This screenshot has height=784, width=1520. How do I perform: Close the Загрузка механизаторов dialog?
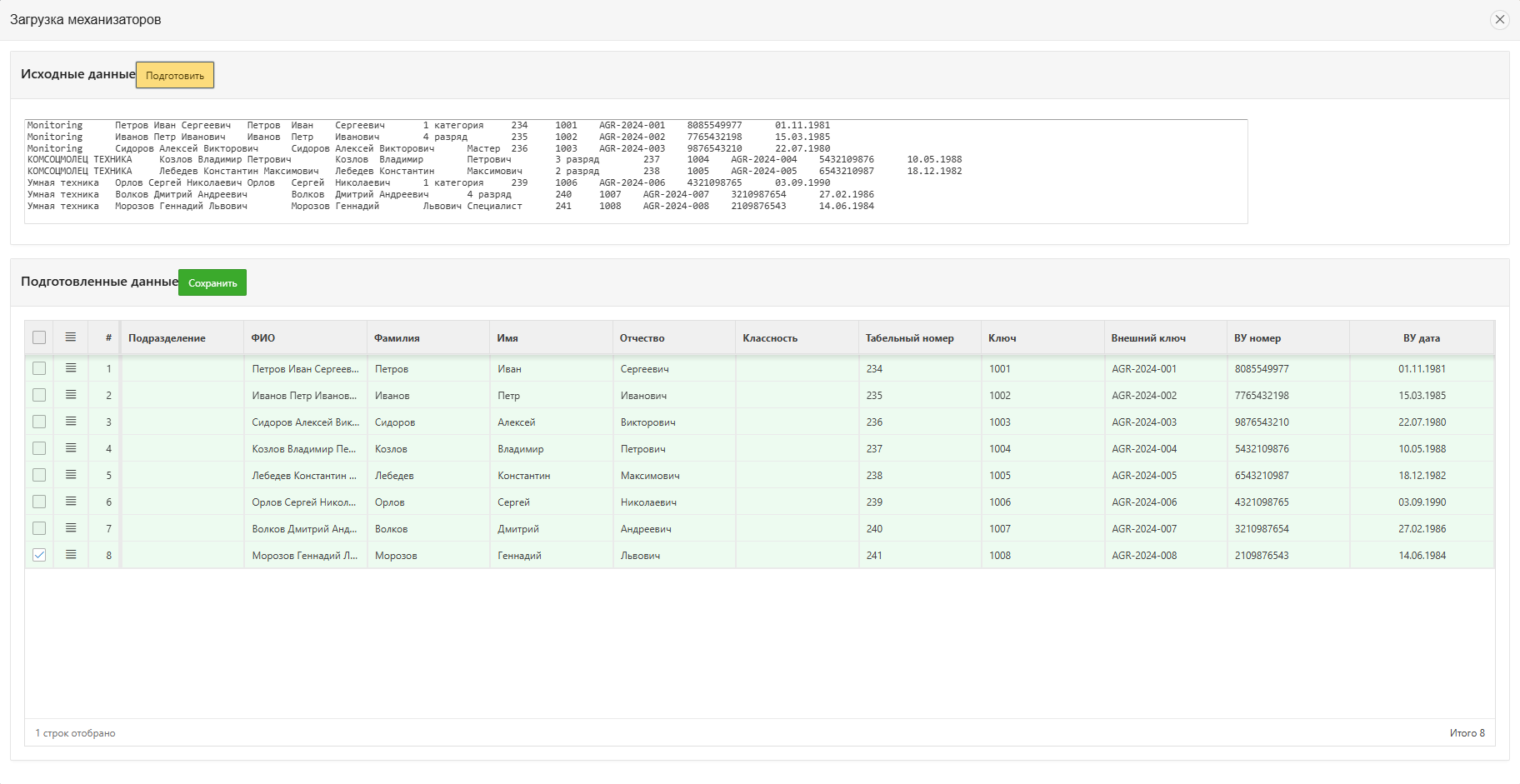click(x=1499, y=20)
